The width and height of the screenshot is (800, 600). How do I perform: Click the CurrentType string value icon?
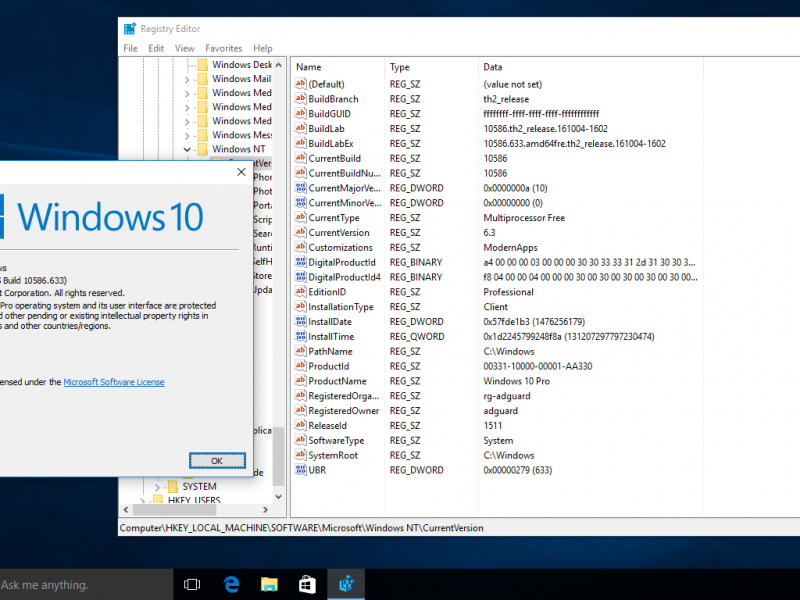point(301,217)
